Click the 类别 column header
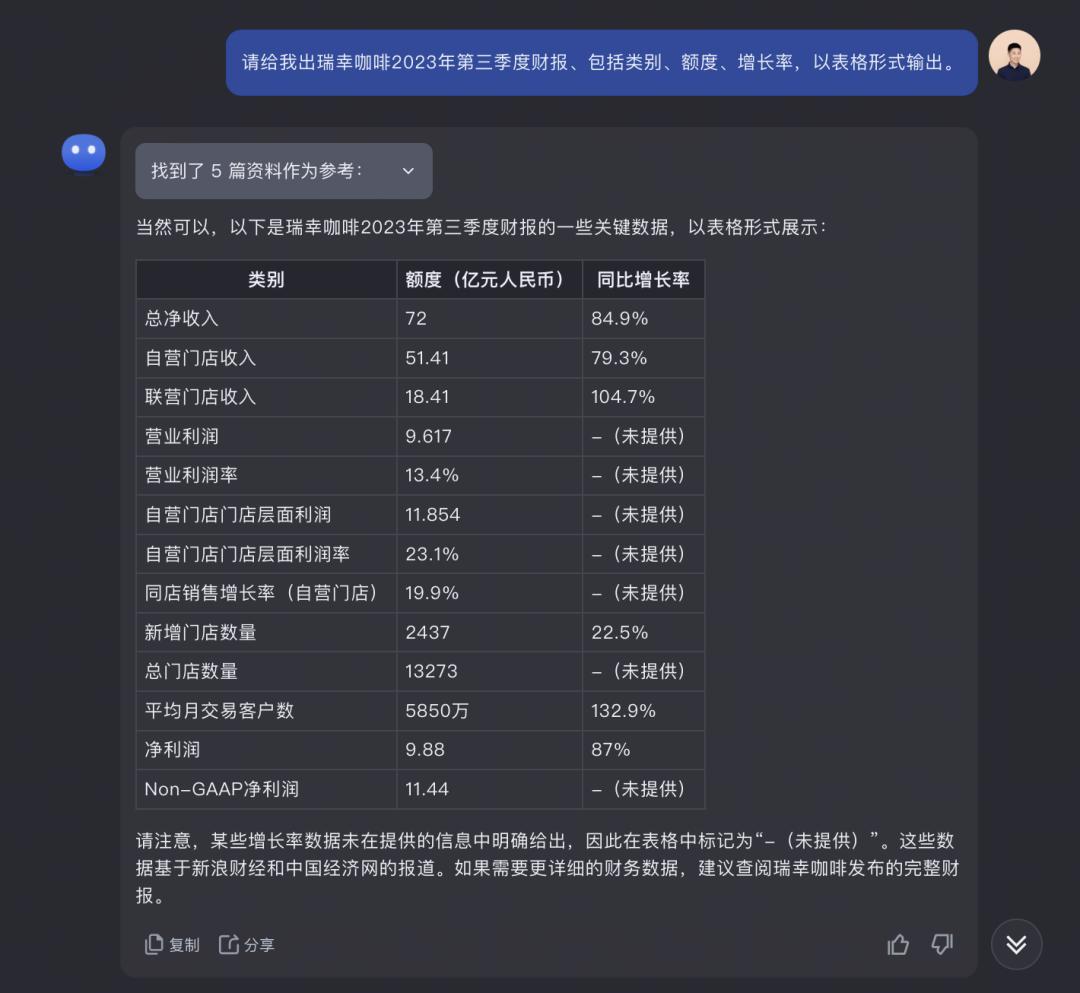This screenshot has width=1080, height=993. (267, 280)
